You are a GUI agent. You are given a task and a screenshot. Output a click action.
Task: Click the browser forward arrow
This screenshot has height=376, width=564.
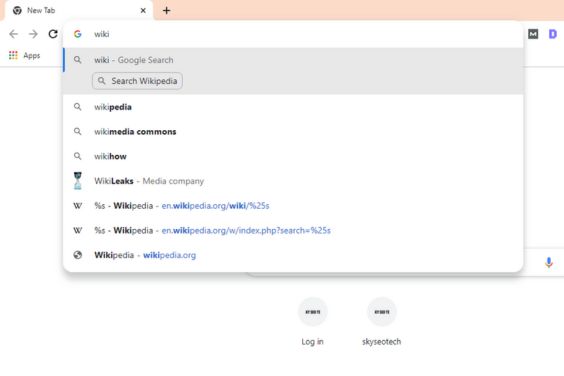(33, 34)
